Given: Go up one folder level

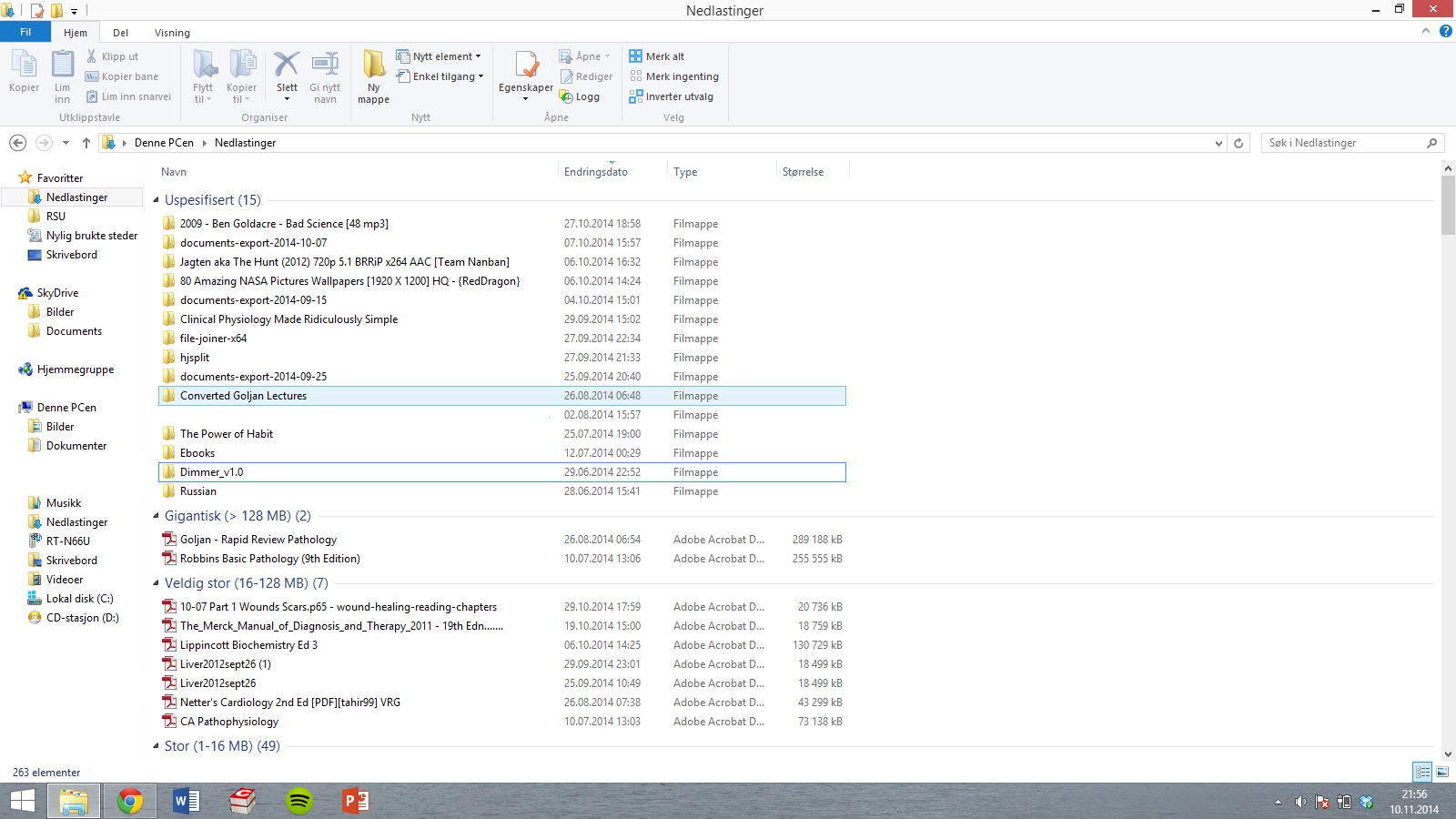Looking at the screenshot, I should [x=86, y=143].
